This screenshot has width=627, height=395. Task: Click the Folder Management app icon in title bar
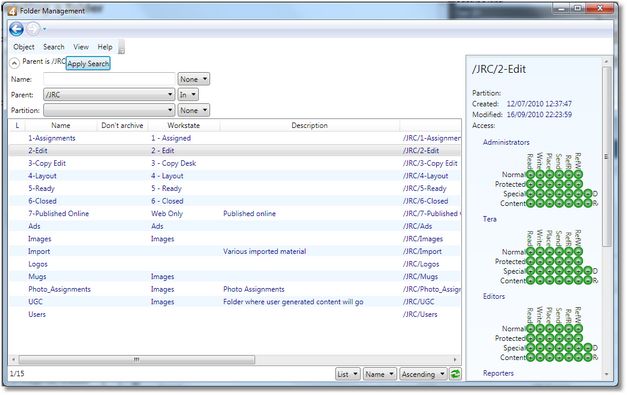[12, 11]
